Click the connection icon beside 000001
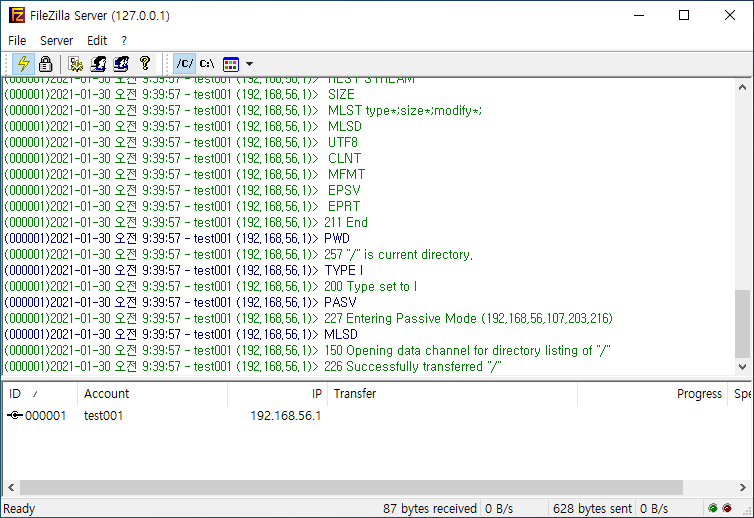754x518 pixels. [x=15, y=415]
